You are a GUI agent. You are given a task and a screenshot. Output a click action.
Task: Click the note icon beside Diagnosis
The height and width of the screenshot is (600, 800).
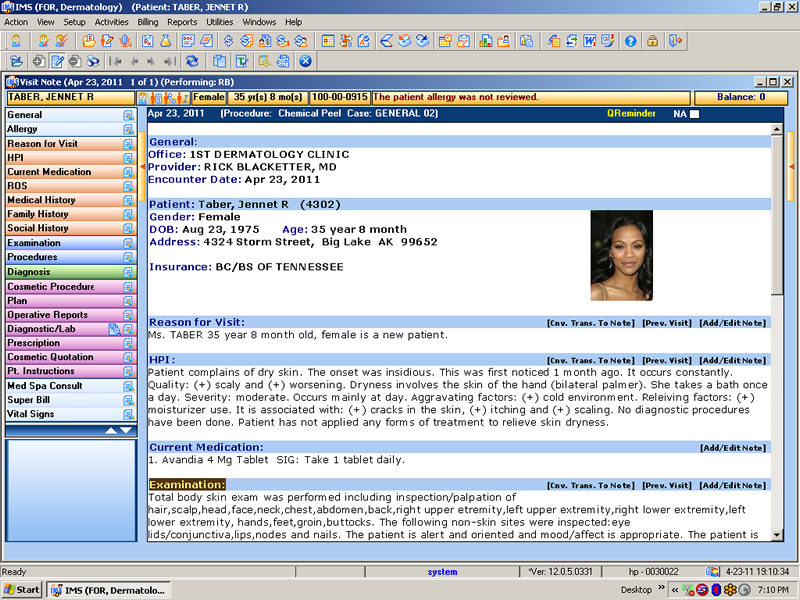pos(128,272)
